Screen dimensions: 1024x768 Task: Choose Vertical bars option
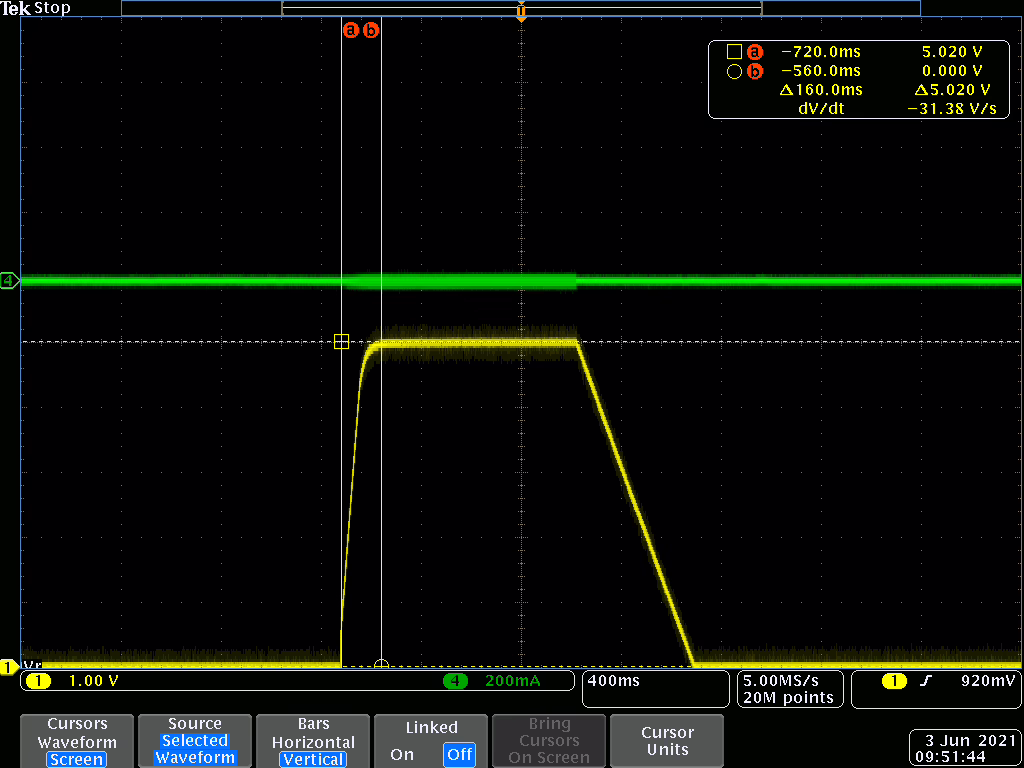313,759
